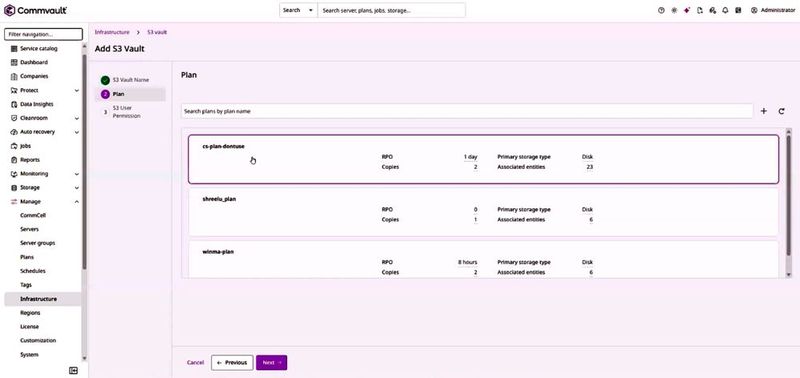Screen dimensions: 800x378
Task: Click the Auto recovery icon
Action: [x=14, y=132]
